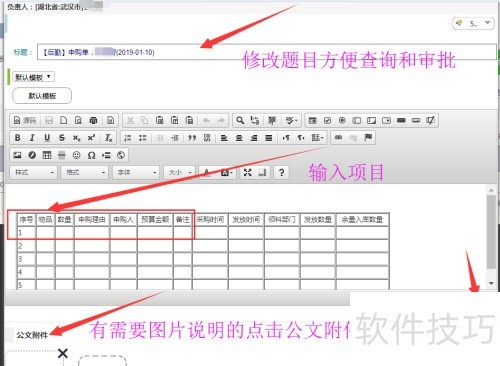This screenshot has width=500, height=366.
Task: Click Create Div Container icon
Action: 207,138
